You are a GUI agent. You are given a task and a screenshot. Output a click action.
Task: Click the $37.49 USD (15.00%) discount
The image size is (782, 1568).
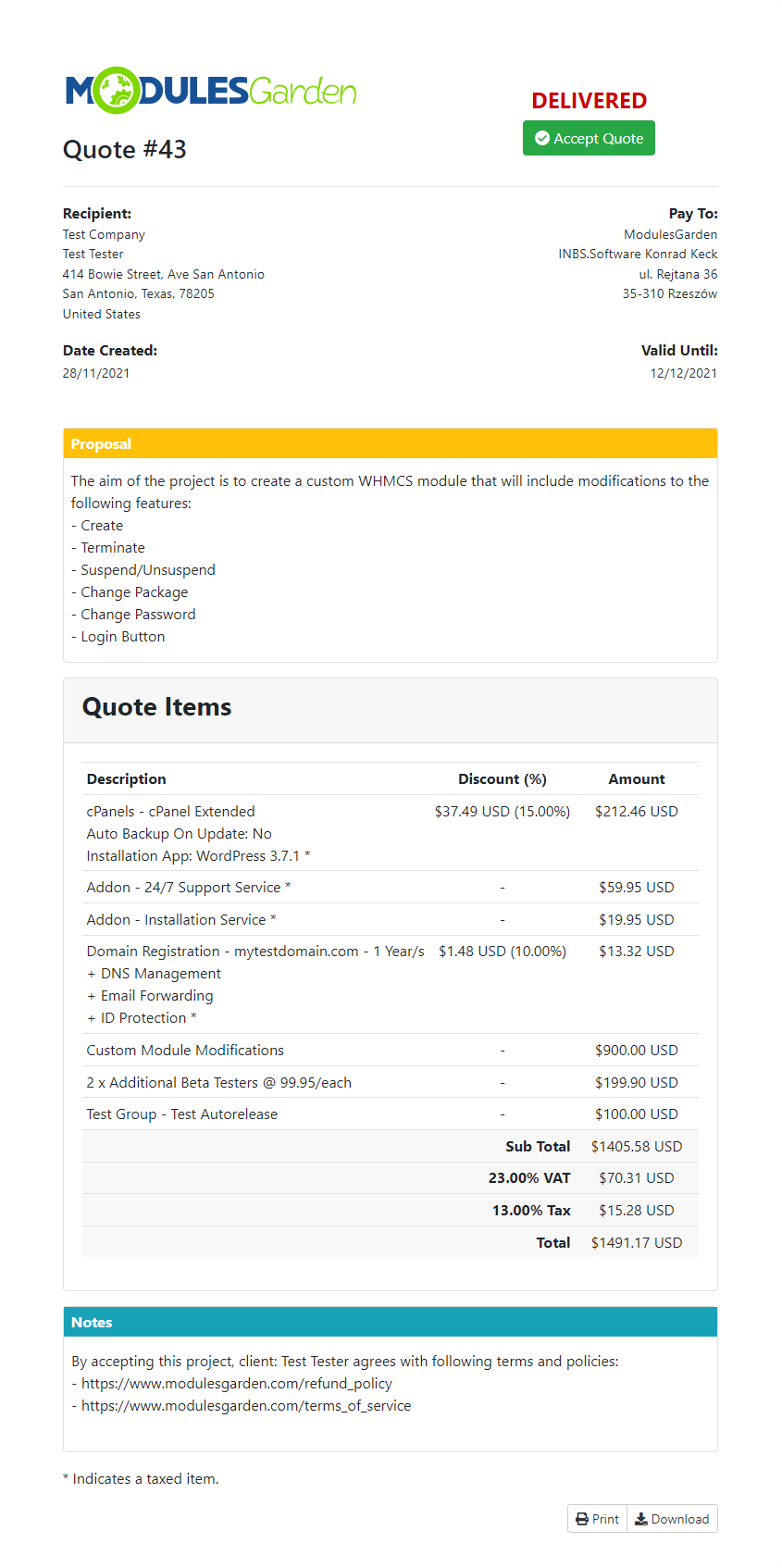(x=503, y=811)
